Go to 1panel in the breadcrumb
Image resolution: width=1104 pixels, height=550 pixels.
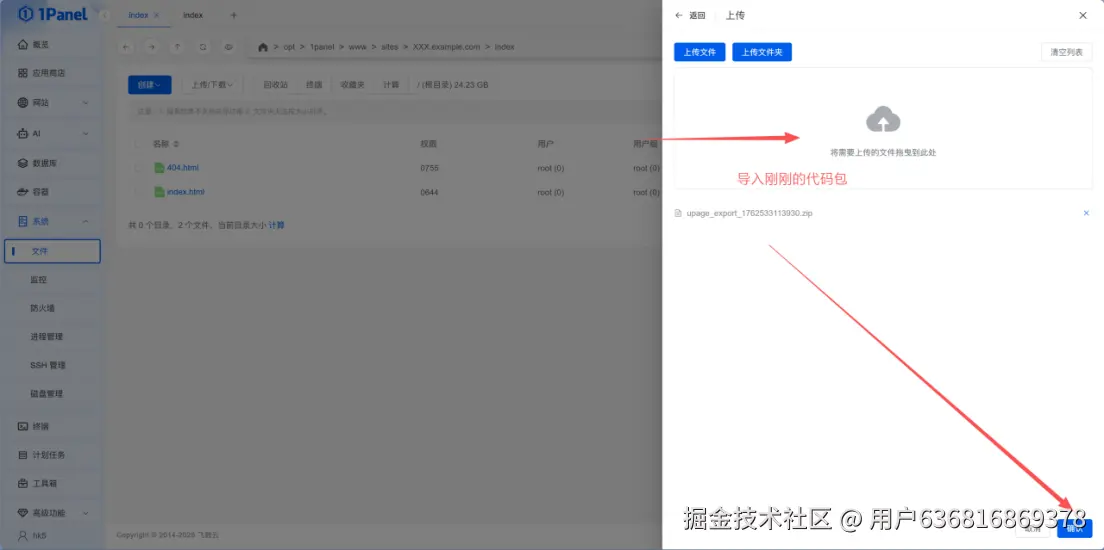[x=322, y=47]
